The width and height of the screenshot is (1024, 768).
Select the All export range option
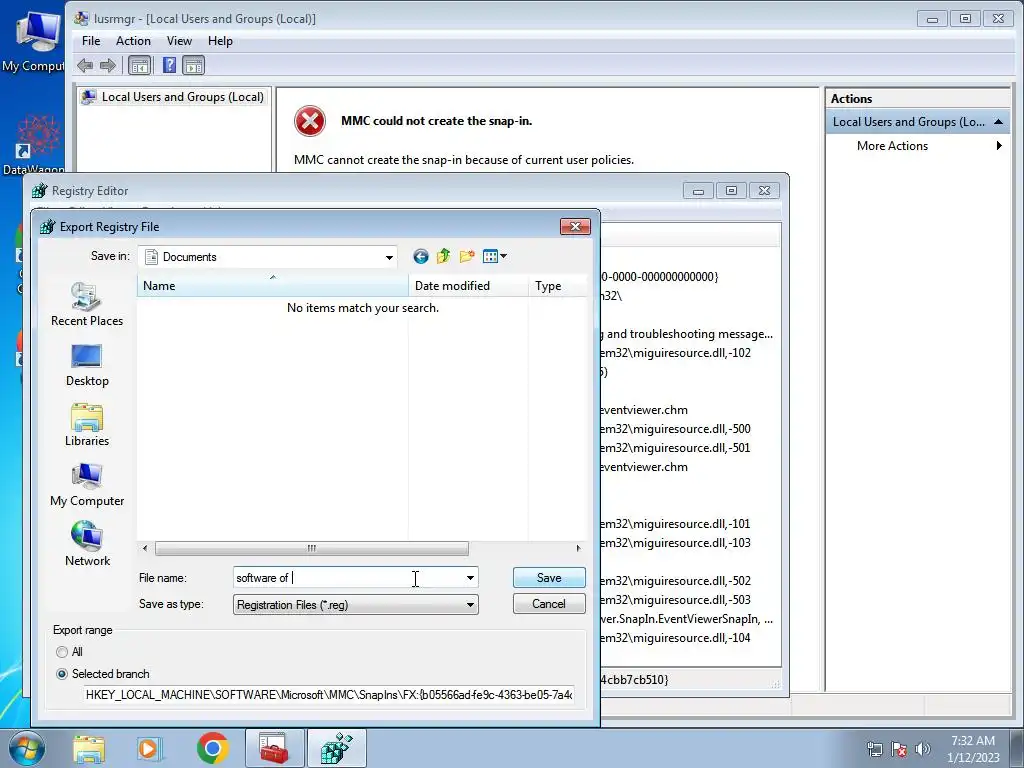tap(69, 652)
